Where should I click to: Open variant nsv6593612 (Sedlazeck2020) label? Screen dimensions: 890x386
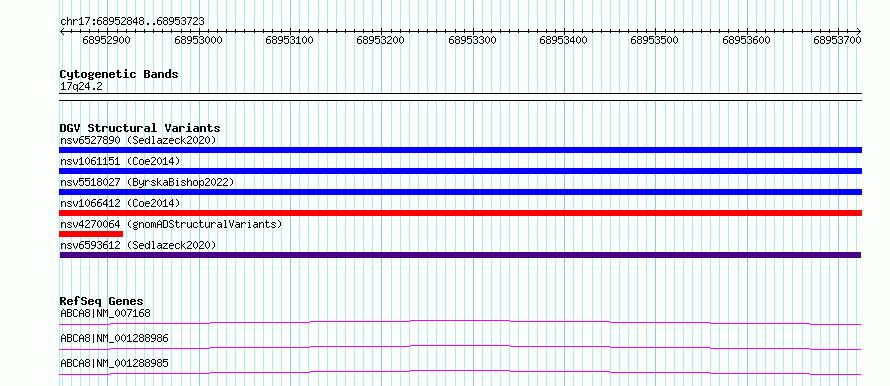[138, 245]
